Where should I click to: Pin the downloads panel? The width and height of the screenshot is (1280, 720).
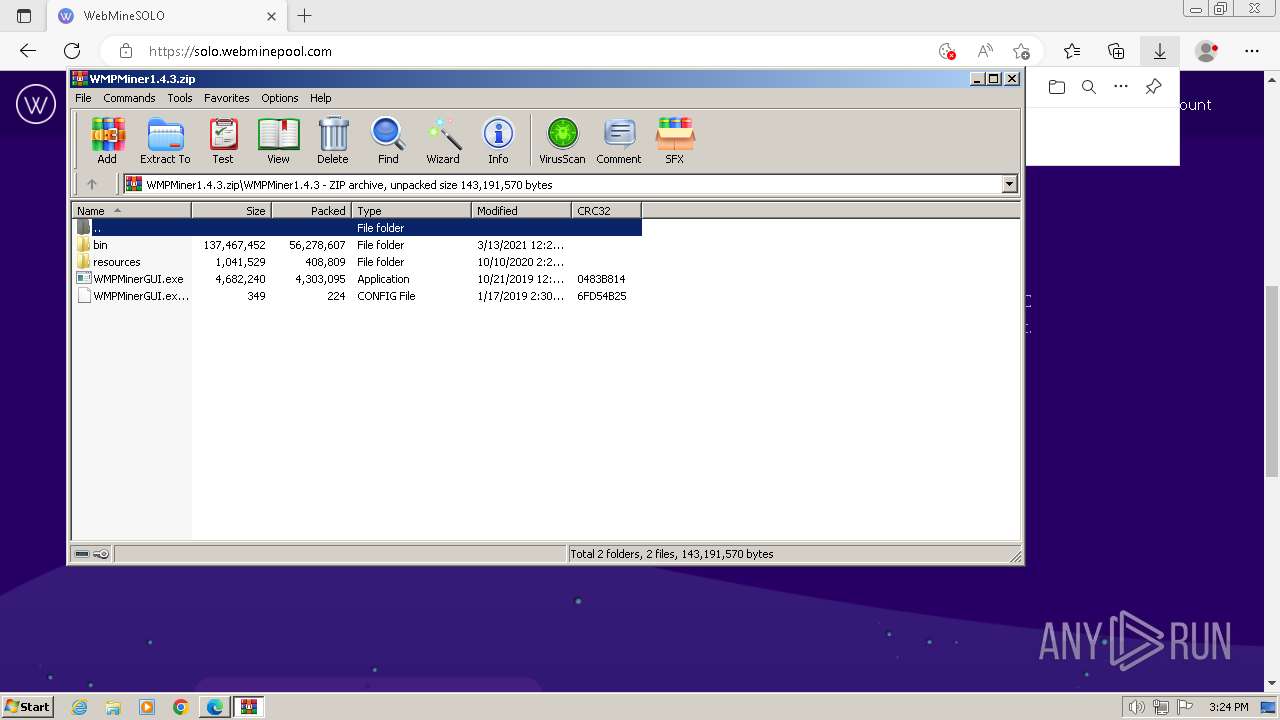click(1153, 87)
